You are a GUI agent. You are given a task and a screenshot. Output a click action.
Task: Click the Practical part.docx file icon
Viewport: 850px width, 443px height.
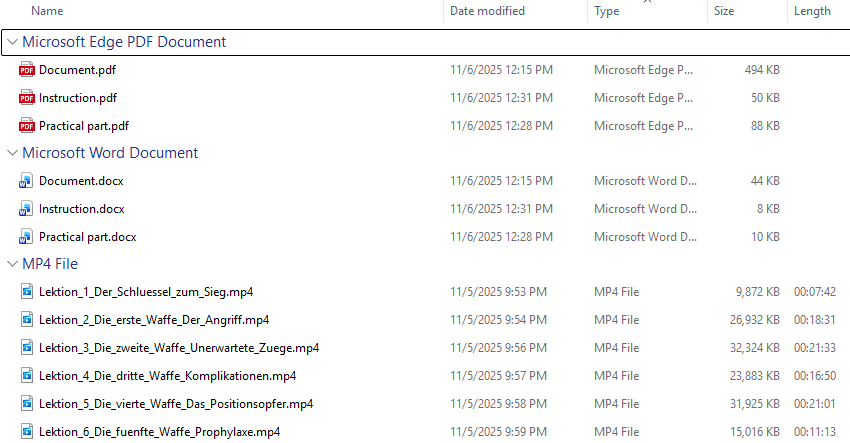[x=26, y=237]
